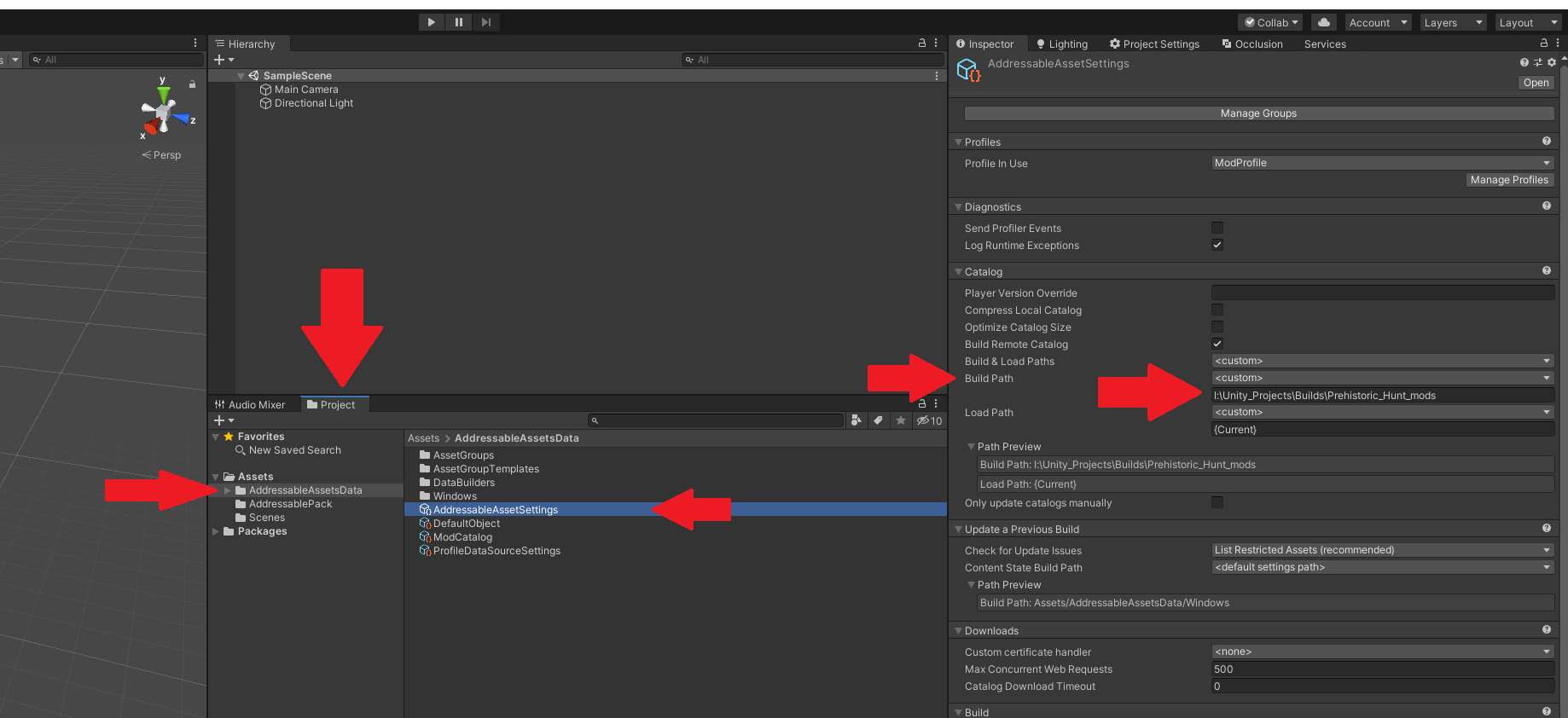
Task: Open the Build Path custom dropdown
Action: coord(1382,378)
